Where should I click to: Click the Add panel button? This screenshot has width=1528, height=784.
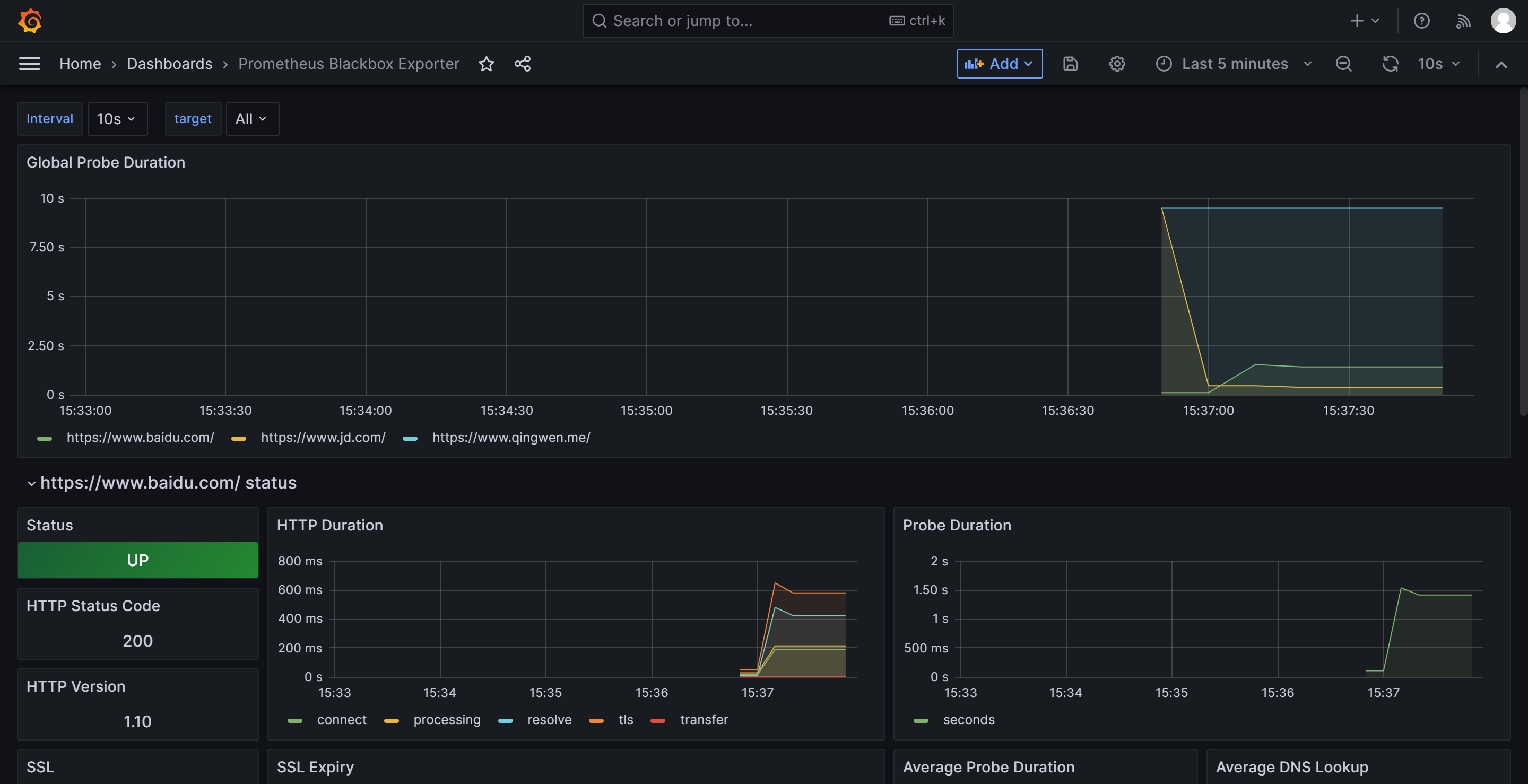pos(1000,64)
